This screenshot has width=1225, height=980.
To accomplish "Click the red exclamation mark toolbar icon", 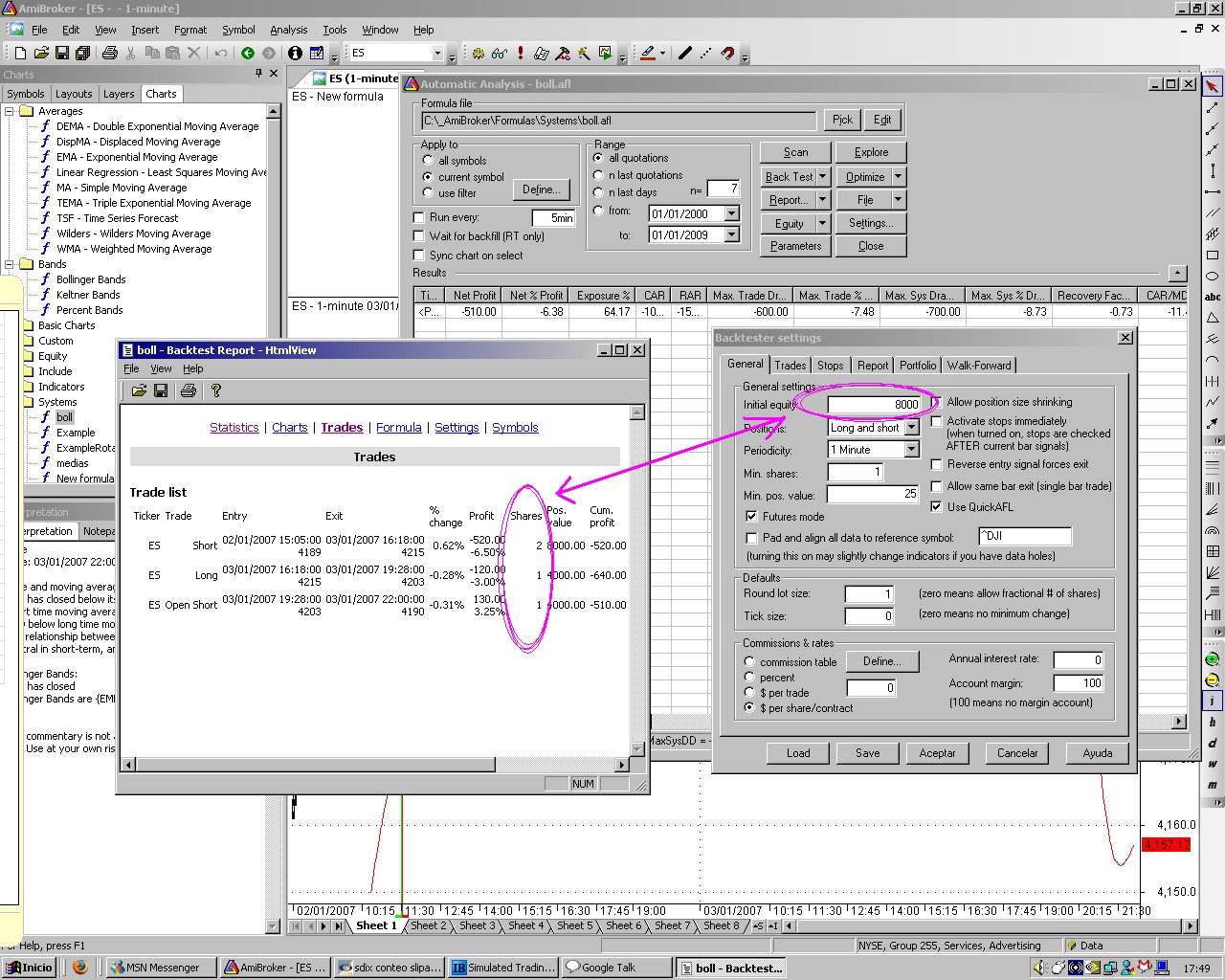I will [520, 54].
